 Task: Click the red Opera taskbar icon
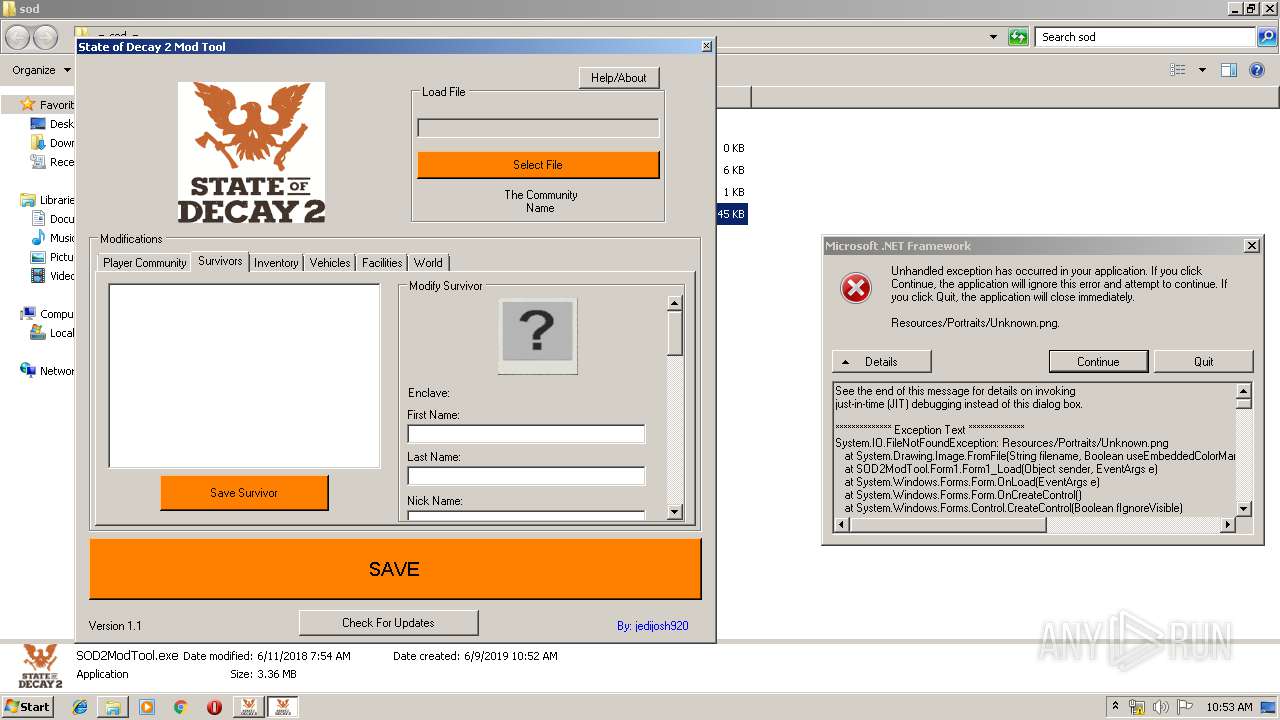pyautogui.click(x=214, y=707)
